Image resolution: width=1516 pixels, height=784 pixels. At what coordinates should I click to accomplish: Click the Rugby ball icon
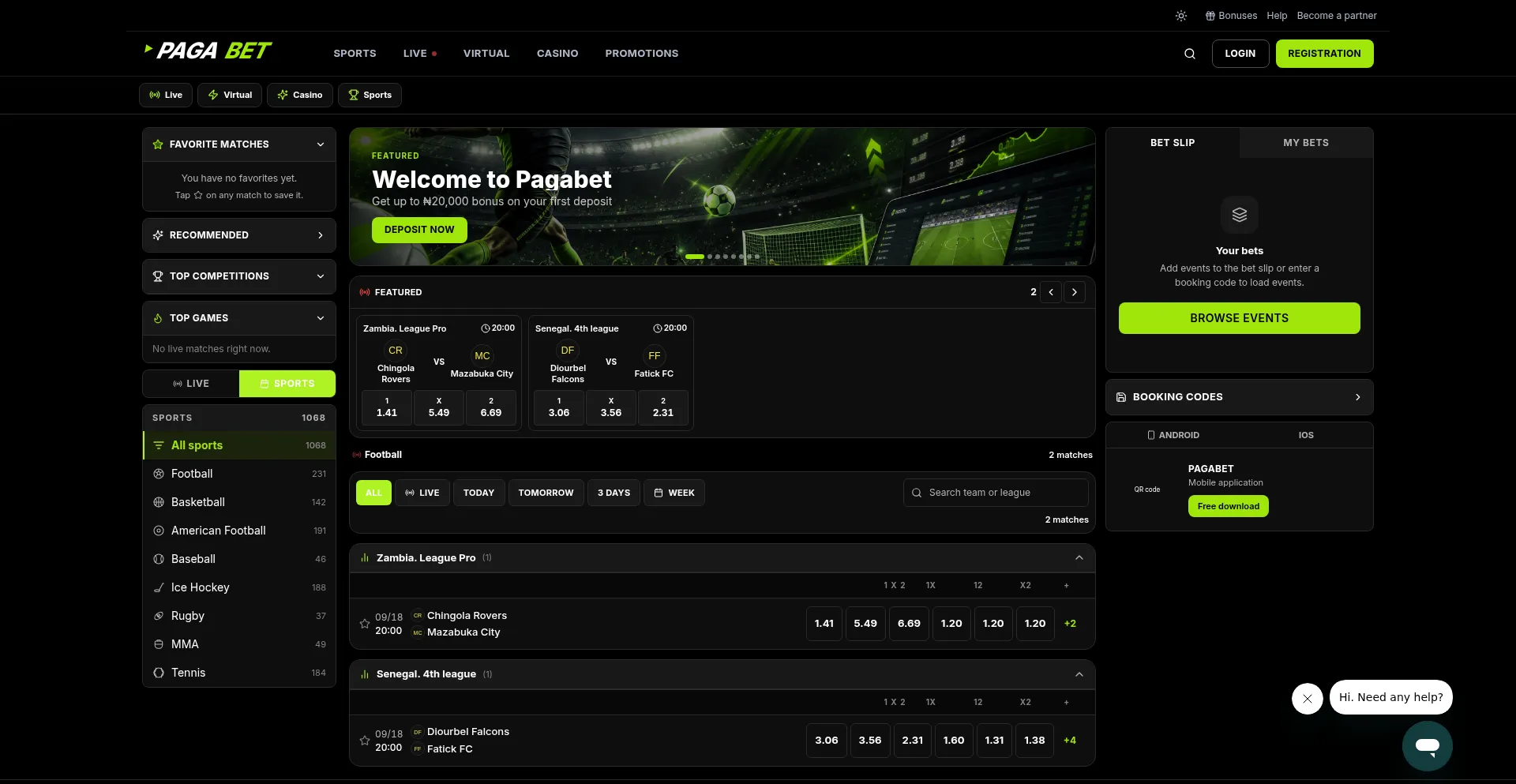[x=159, y=616]
